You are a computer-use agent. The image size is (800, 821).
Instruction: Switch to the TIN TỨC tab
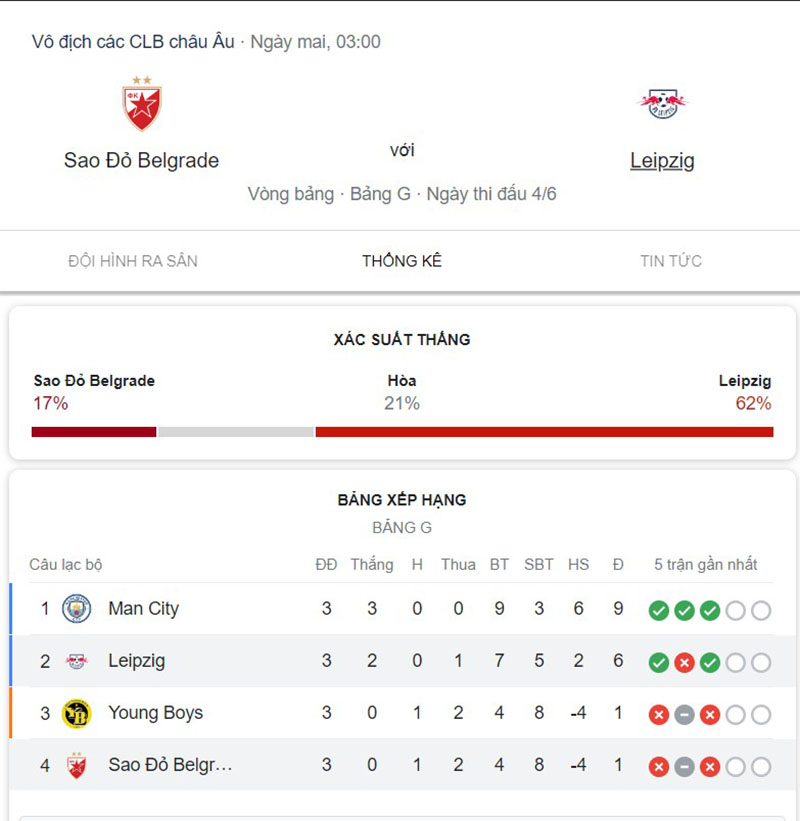click(x=671, y=261)
